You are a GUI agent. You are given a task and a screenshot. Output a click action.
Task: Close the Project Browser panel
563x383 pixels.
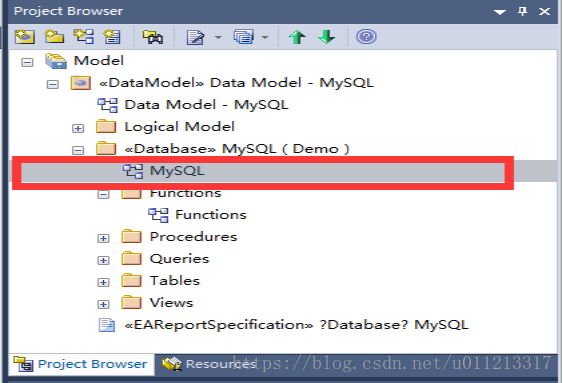(x=545, y=11)
